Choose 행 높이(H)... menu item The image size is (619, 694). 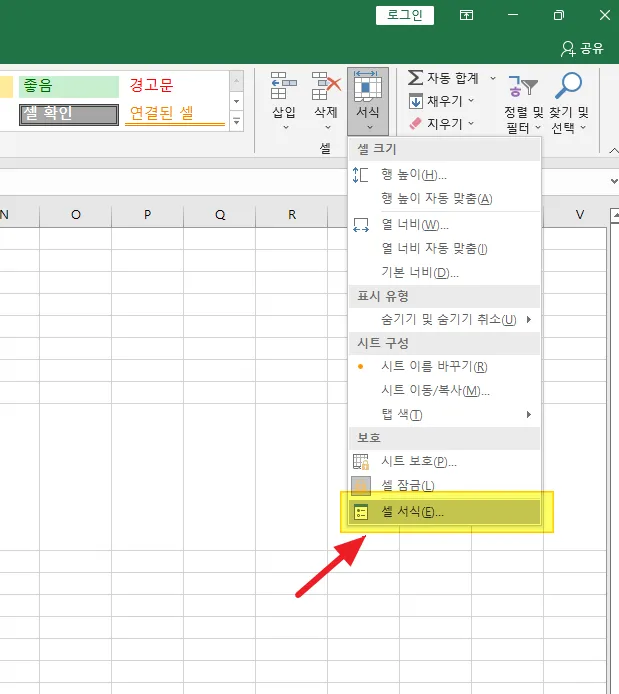tap(444, 175)
